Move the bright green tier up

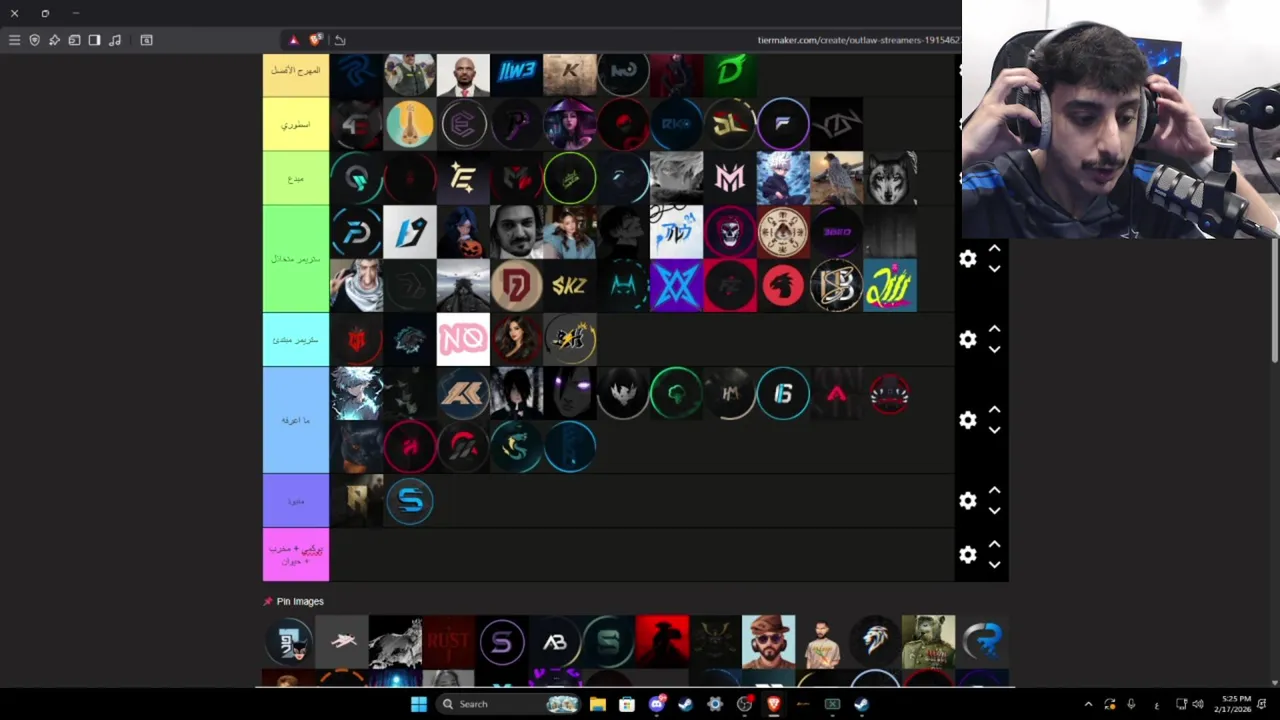[994, 248]
